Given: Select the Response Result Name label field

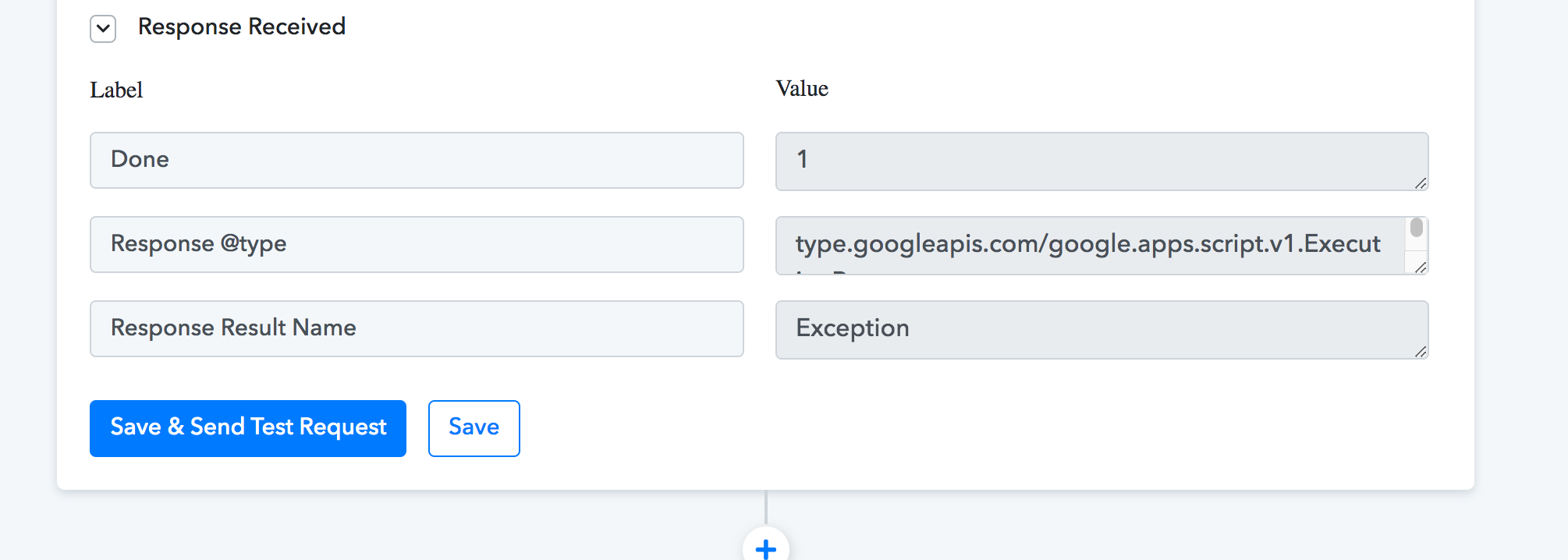Looking at the screenshot, I should [x=417, y=328].
